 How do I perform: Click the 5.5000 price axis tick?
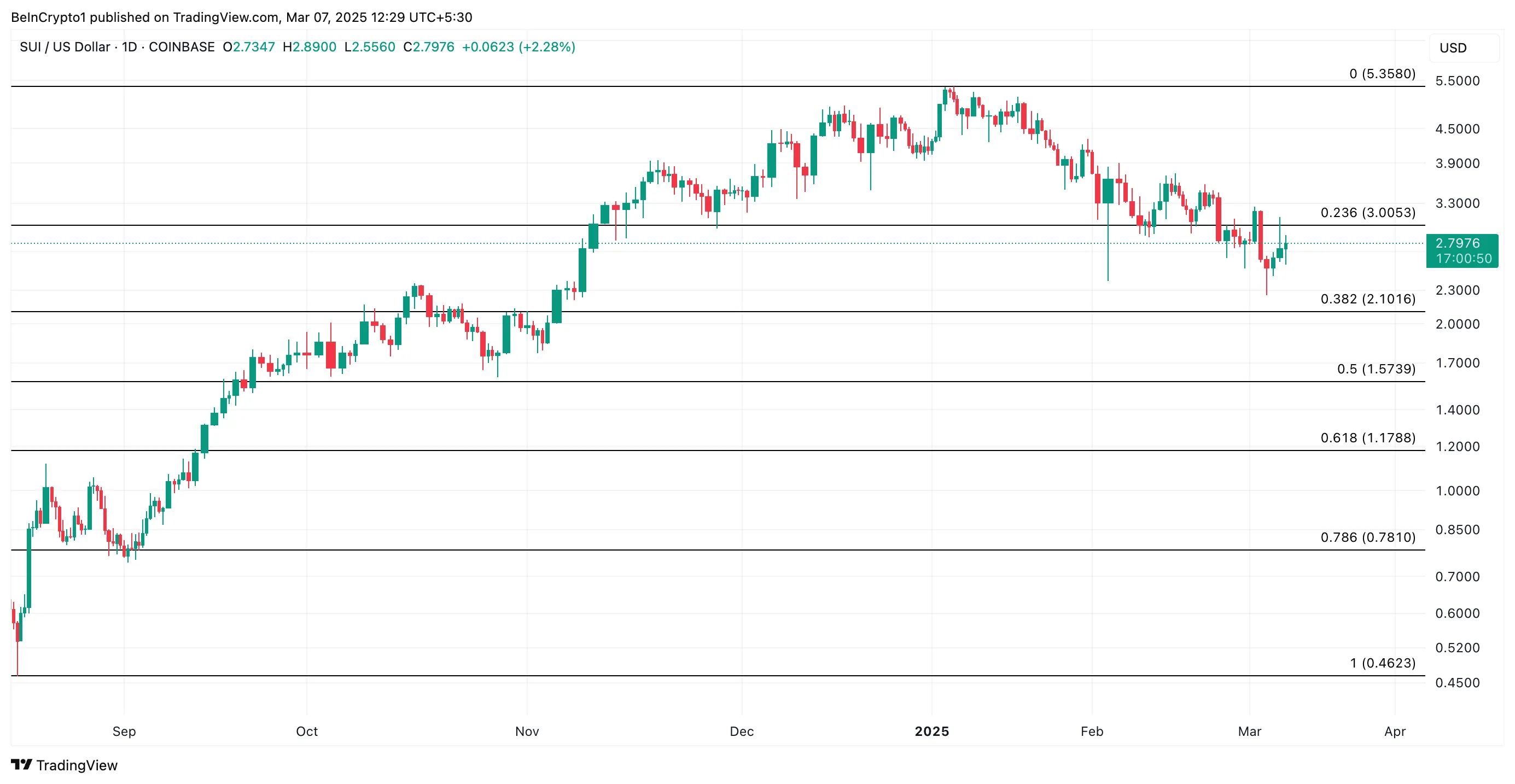pyautogui.click(x=1458, y=81)
